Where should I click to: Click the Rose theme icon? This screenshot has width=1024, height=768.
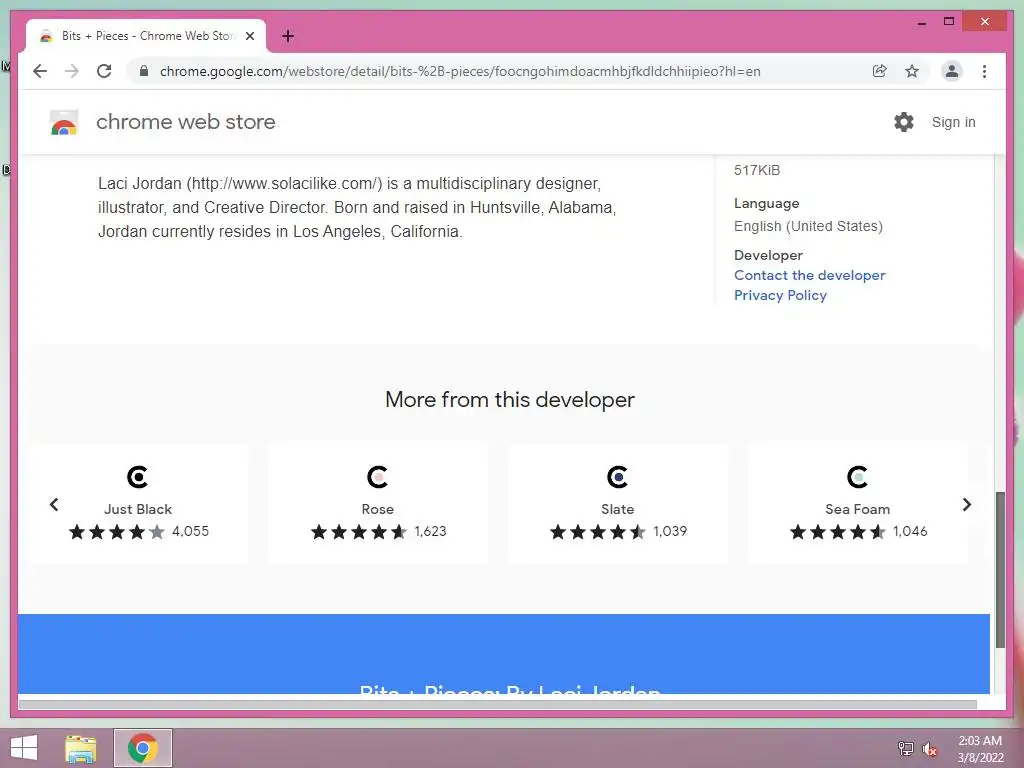[x=377, y=477]
